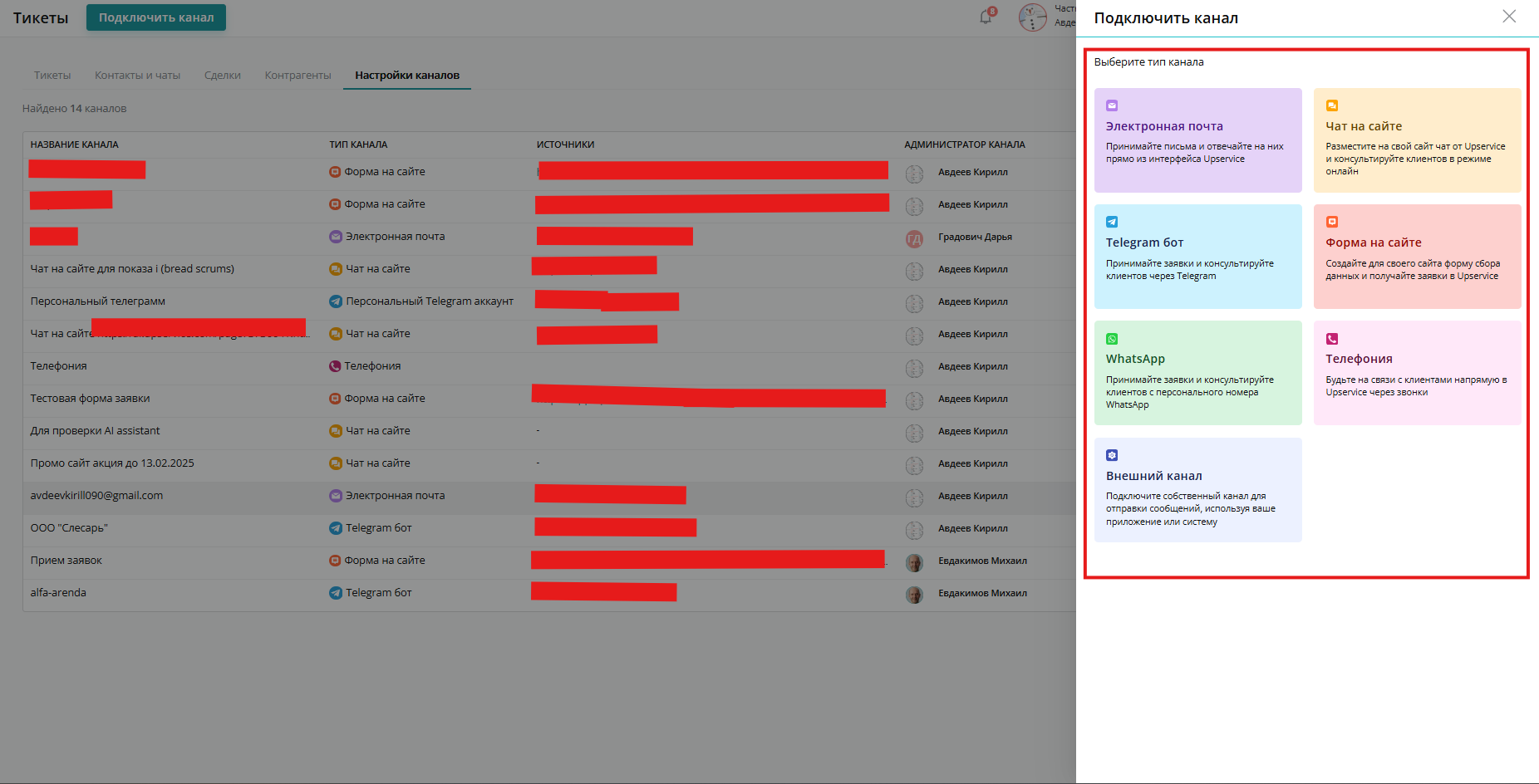Click the Подключить канал button in the header
The image size is (1539, 784).
(x=156, y=17)
